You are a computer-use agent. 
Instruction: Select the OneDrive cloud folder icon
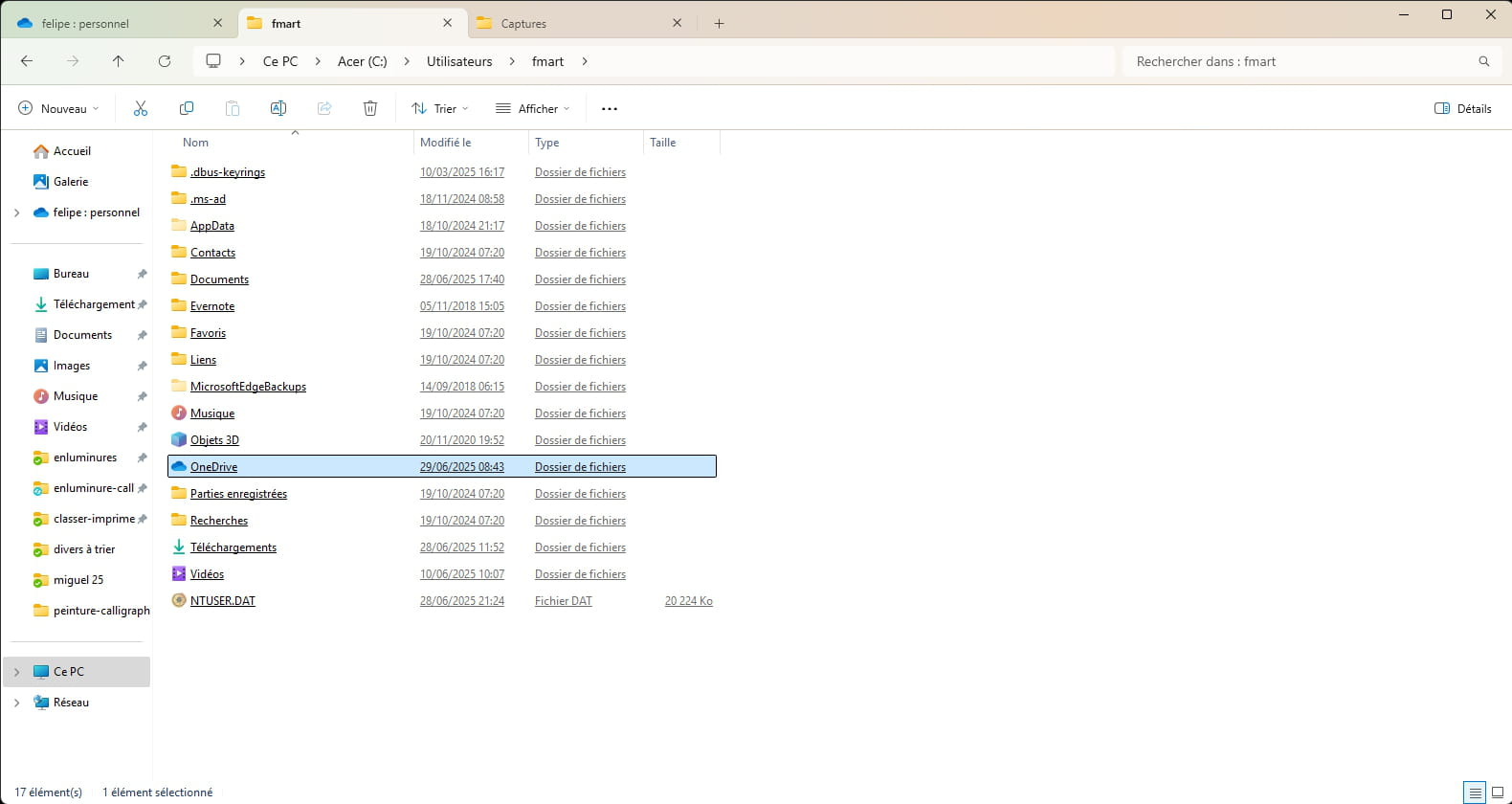pos(179,466)
